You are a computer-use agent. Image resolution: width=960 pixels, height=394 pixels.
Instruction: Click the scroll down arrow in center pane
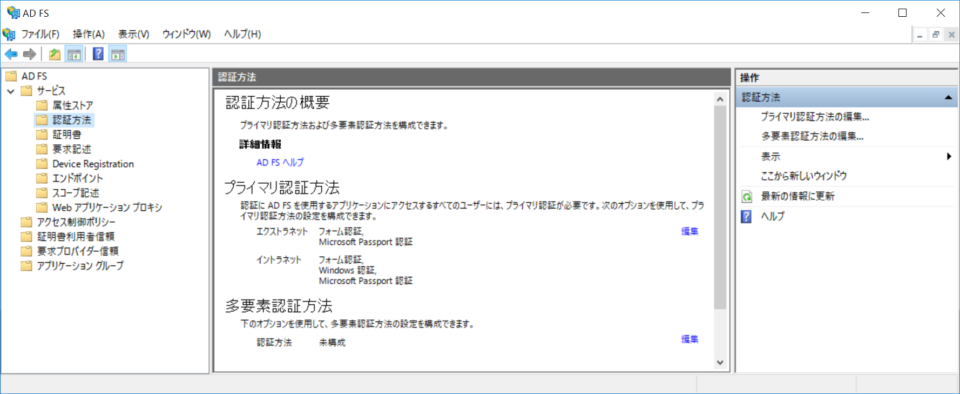pos(720,363)
